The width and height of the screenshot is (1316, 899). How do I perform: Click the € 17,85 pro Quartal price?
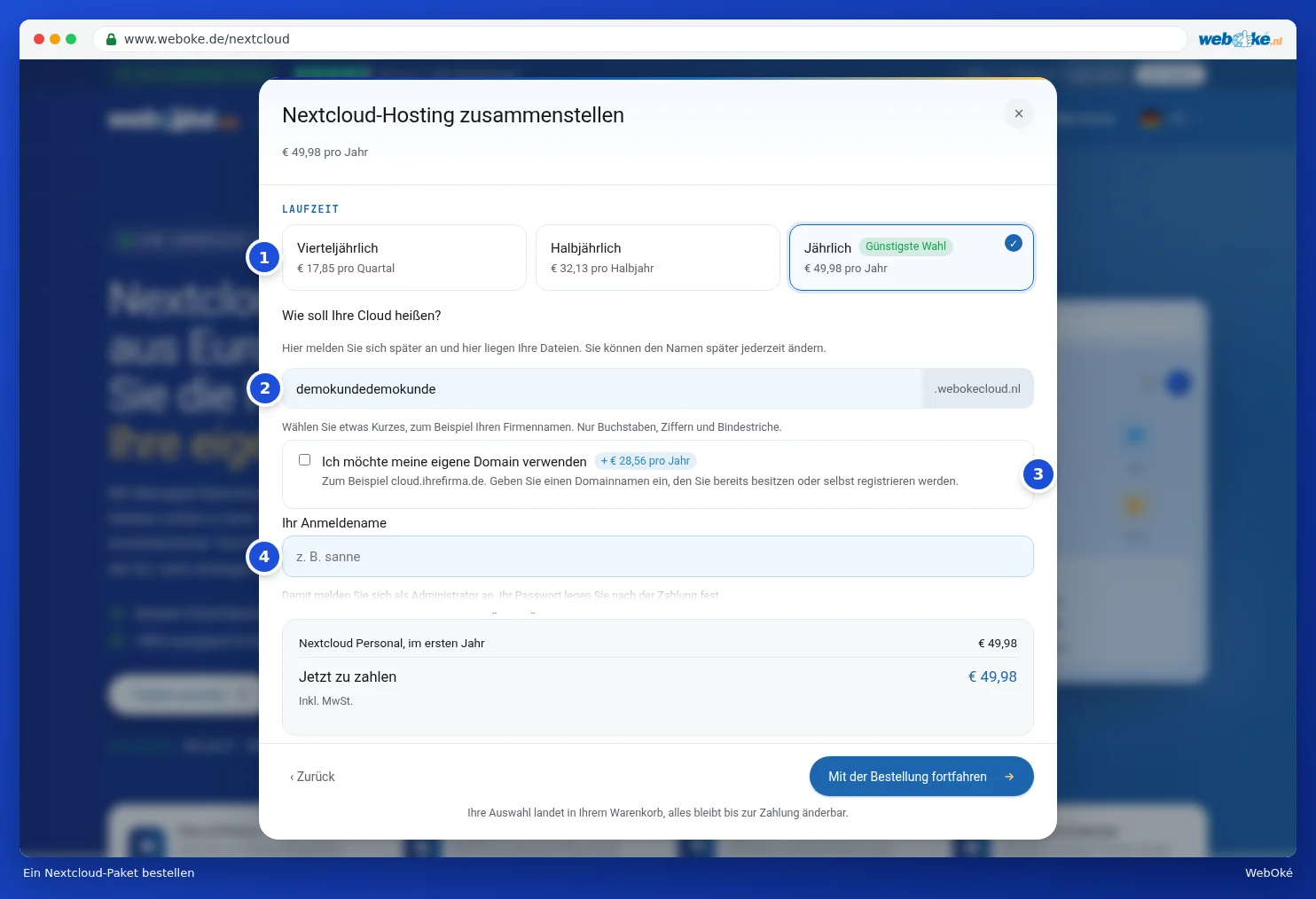(x=346, y=269)
